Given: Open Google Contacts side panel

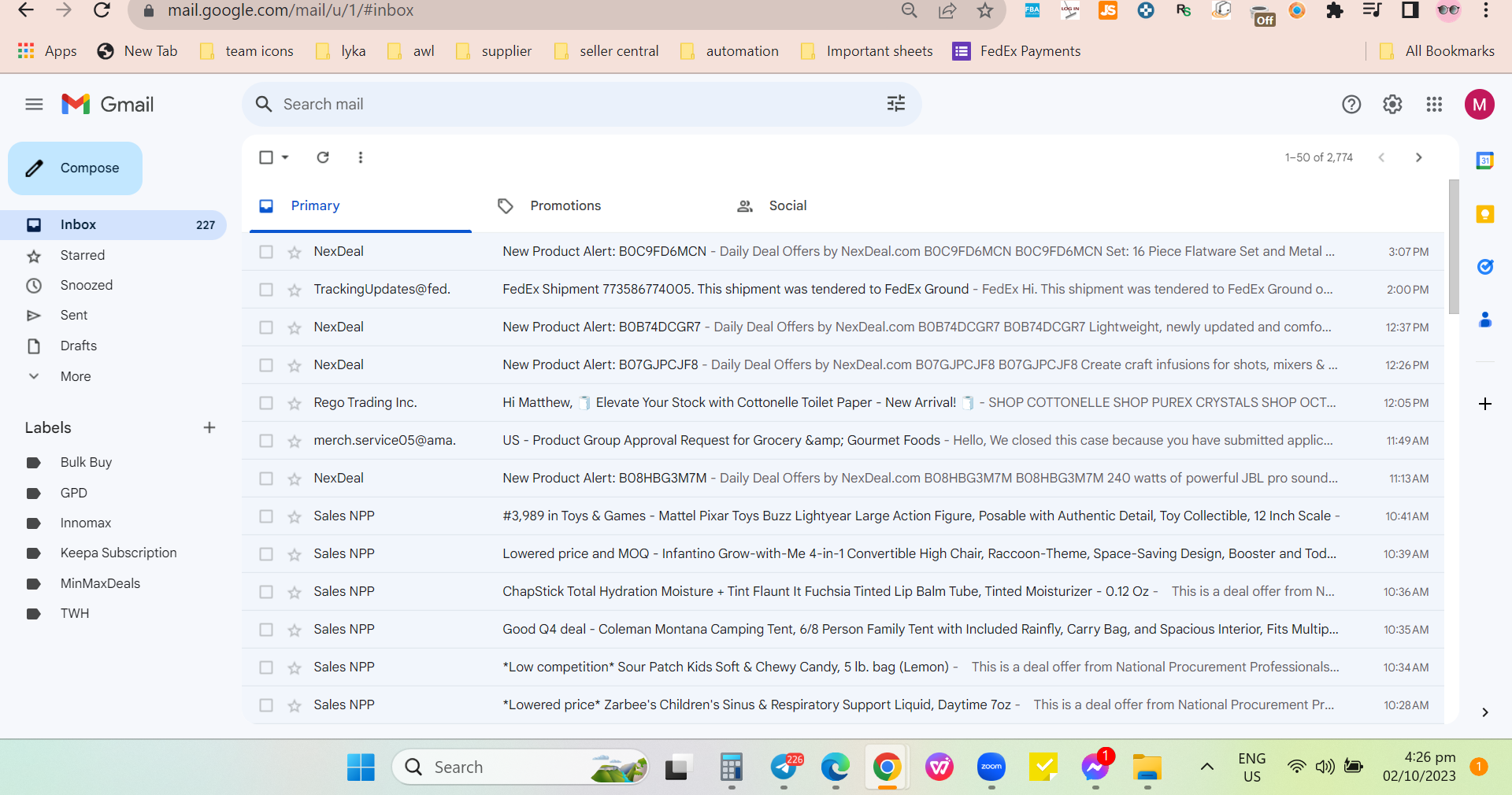Looking at the screenshot, I should click(x=1485, y=320).
